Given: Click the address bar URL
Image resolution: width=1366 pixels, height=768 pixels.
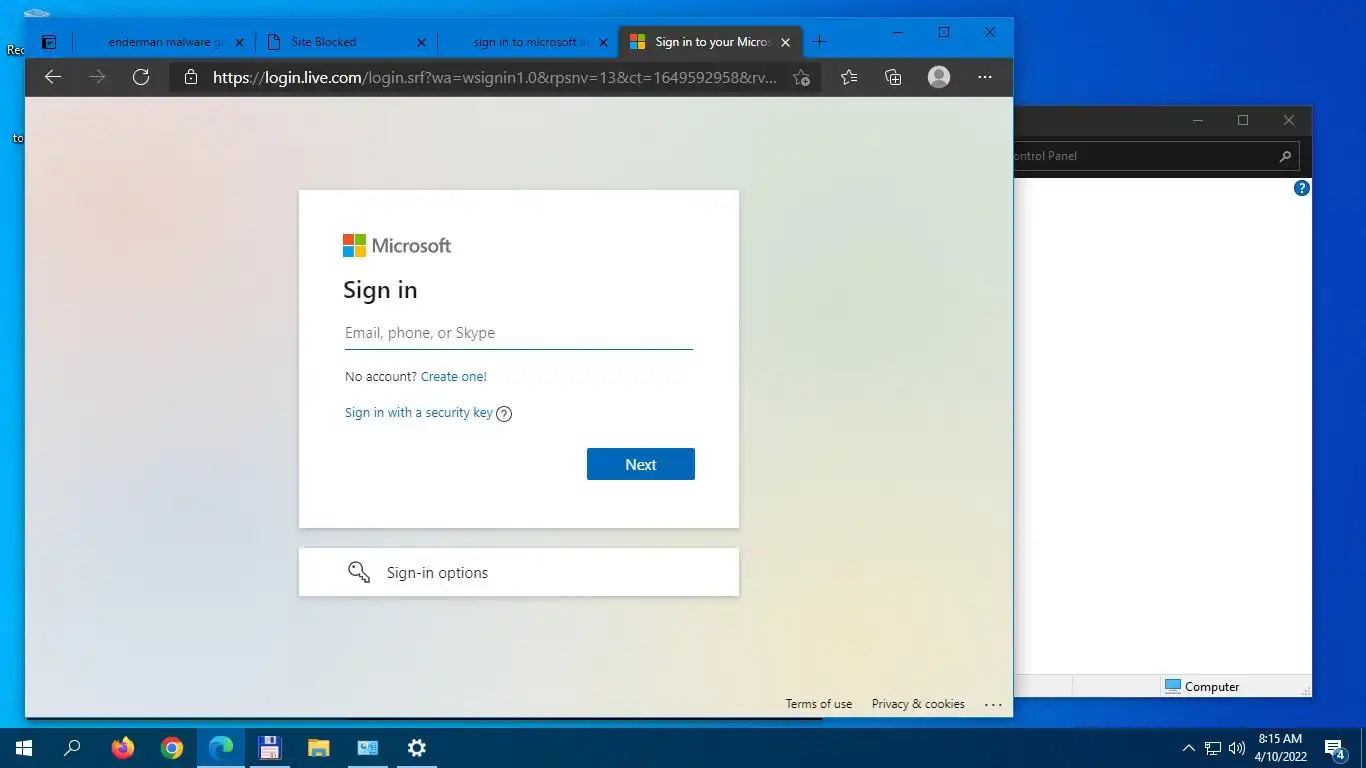Looking at the screenshot, I should tap(494, 77).
